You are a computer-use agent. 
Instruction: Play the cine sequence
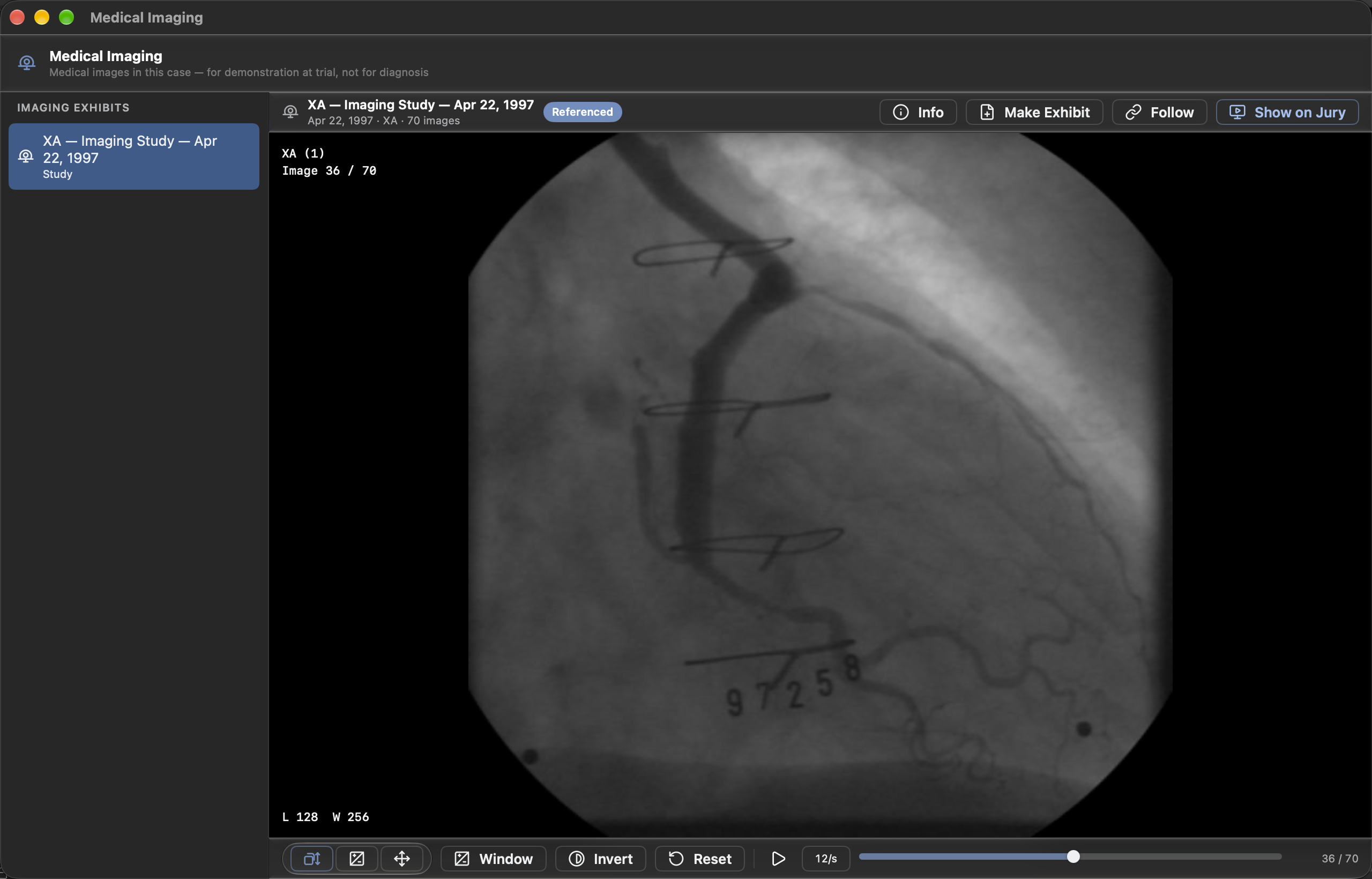pyautogui.click(x=778, y=859)
